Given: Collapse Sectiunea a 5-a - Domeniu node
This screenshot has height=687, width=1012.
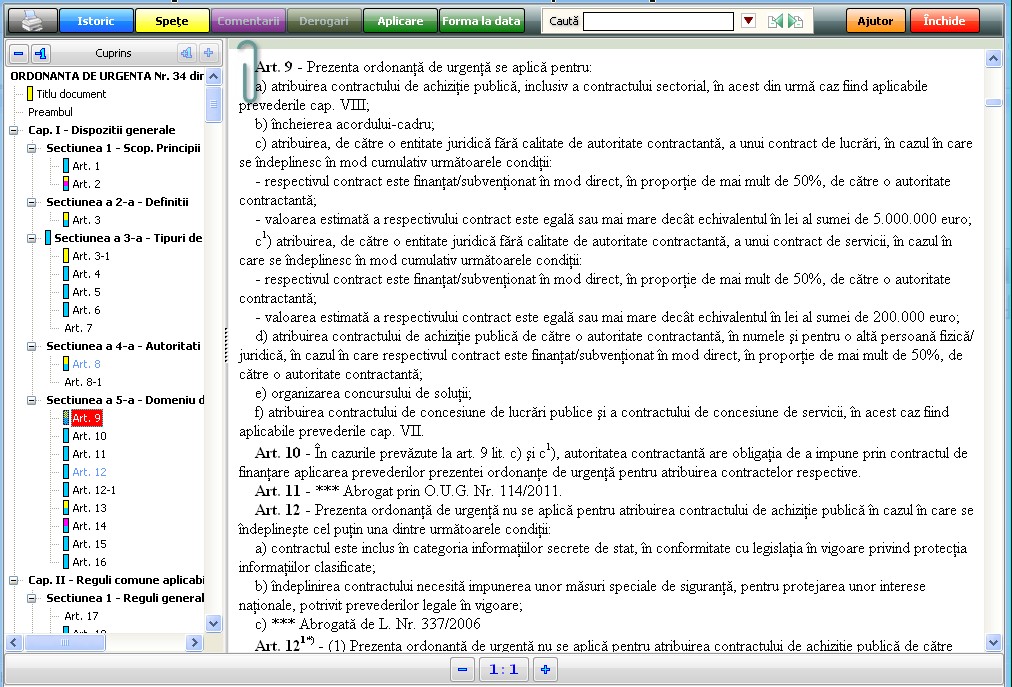Looking at the screenshot, I should [32, 400].
